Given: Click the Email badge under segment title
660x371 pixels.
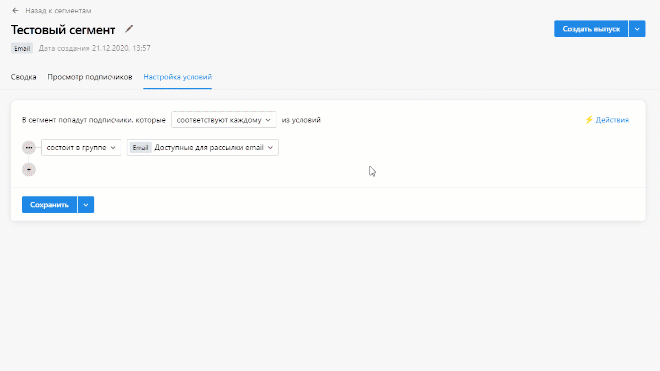Looking at the screenshot, I should click(22, 48).
